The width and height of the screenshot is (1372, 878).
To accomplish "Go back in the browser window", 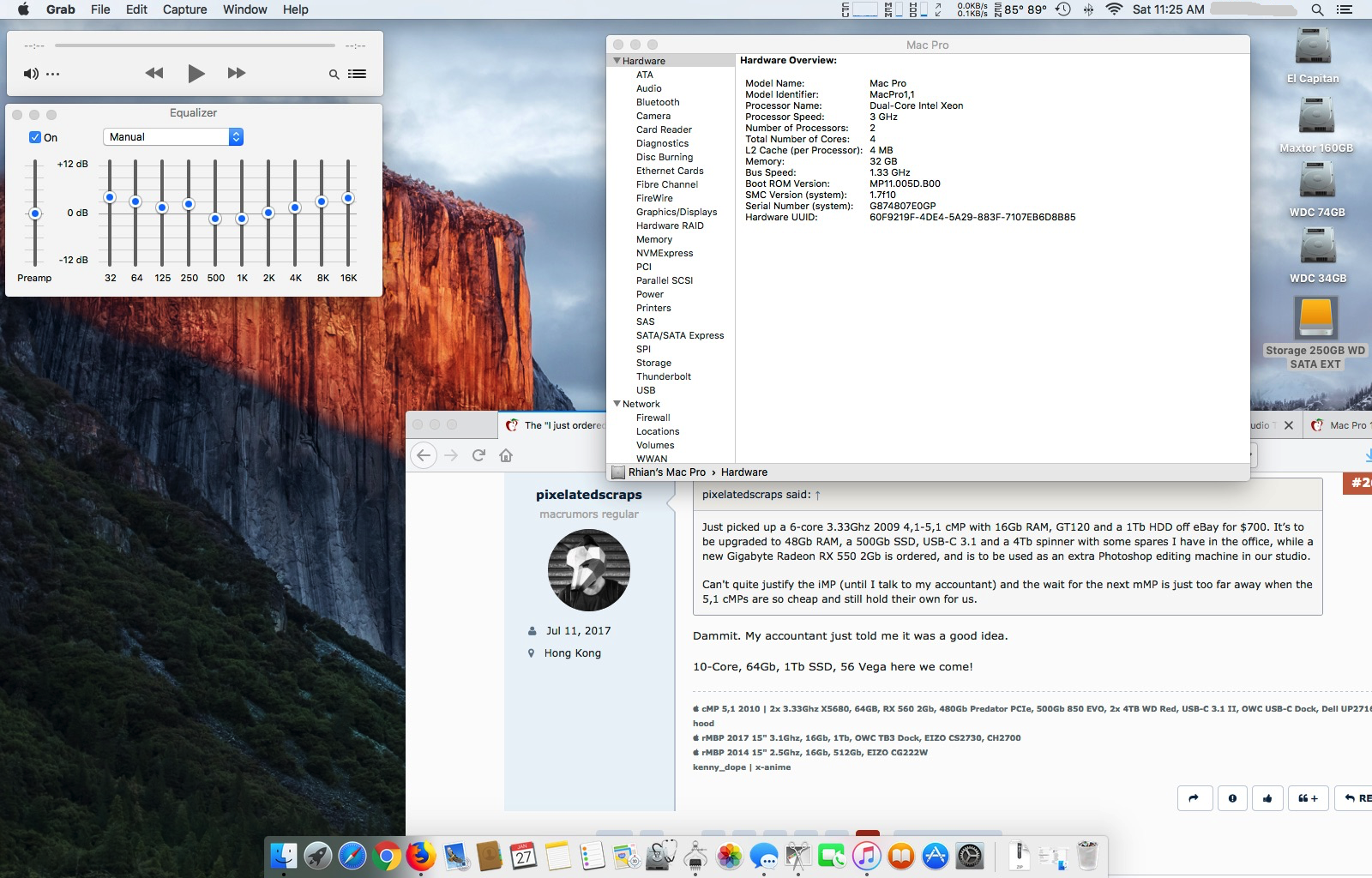I will (x=424, y=455).
